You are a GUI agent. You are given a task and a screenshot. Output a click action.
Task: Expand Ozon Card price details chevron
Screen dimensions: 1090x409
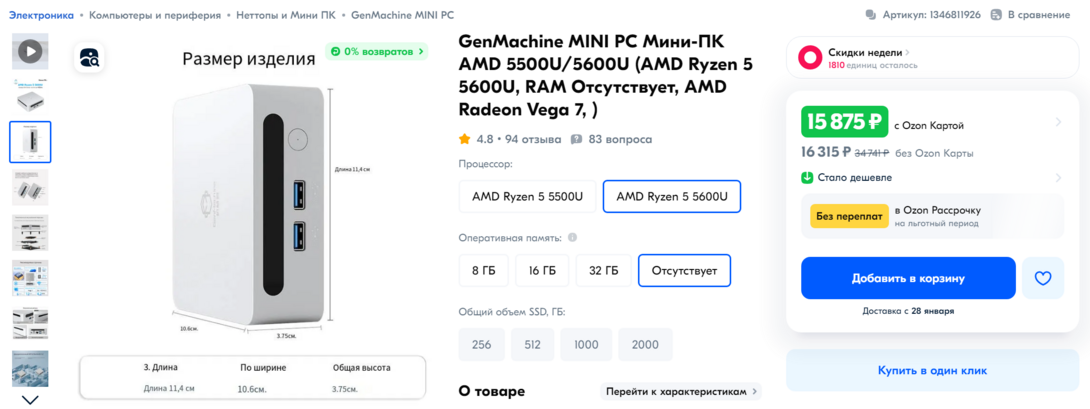point(1059,123)
